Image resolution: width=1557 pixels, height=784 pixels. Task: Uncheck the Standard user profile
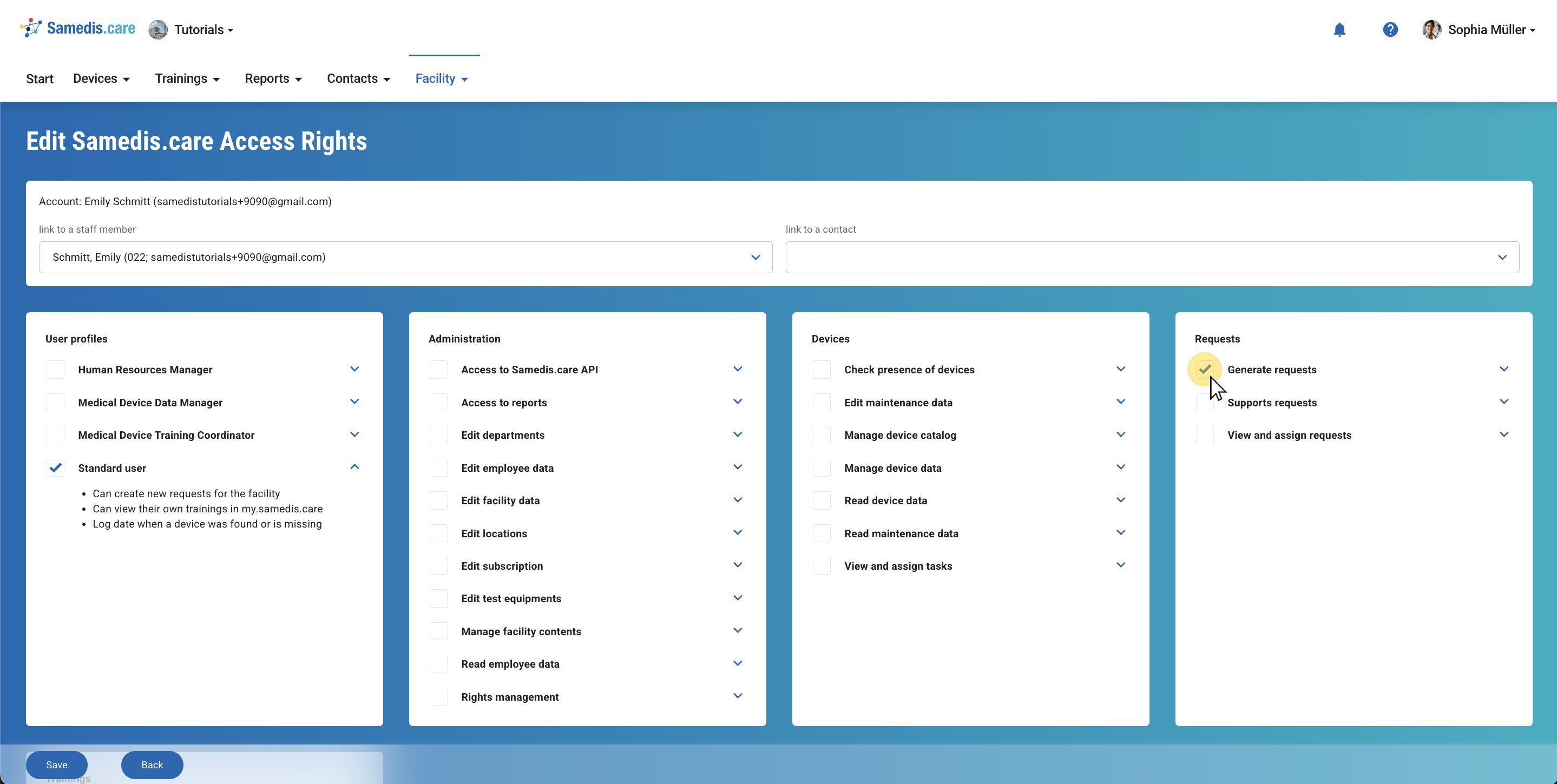coord(56,468)
